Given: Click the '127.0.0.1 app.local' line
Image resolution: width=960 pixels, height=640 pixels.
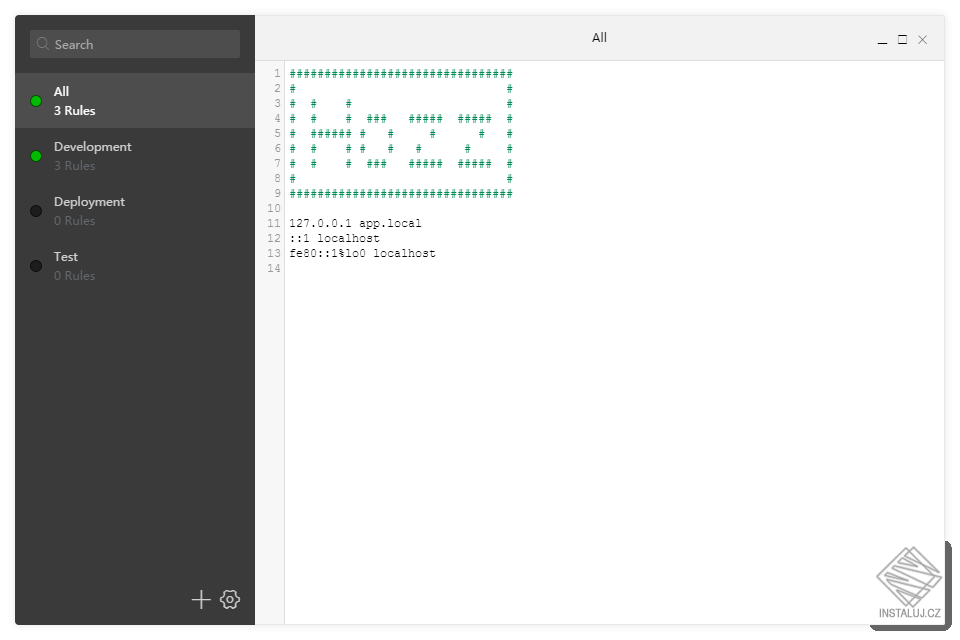Looking at the screenshot, I should click(x=355, y=224).
